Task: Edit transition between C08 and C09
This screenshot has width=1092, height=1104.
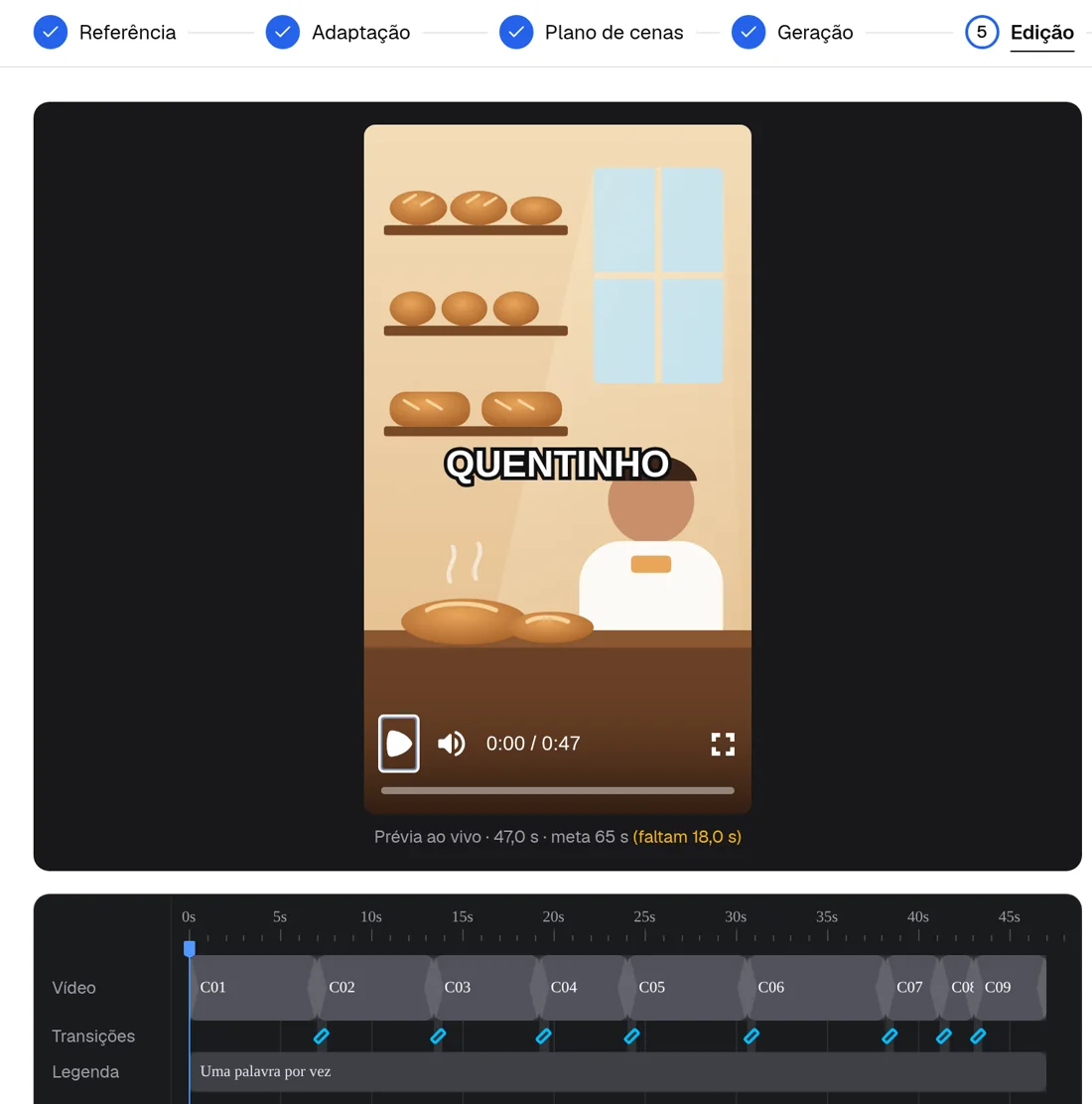Action: (x=978, y=1036)
